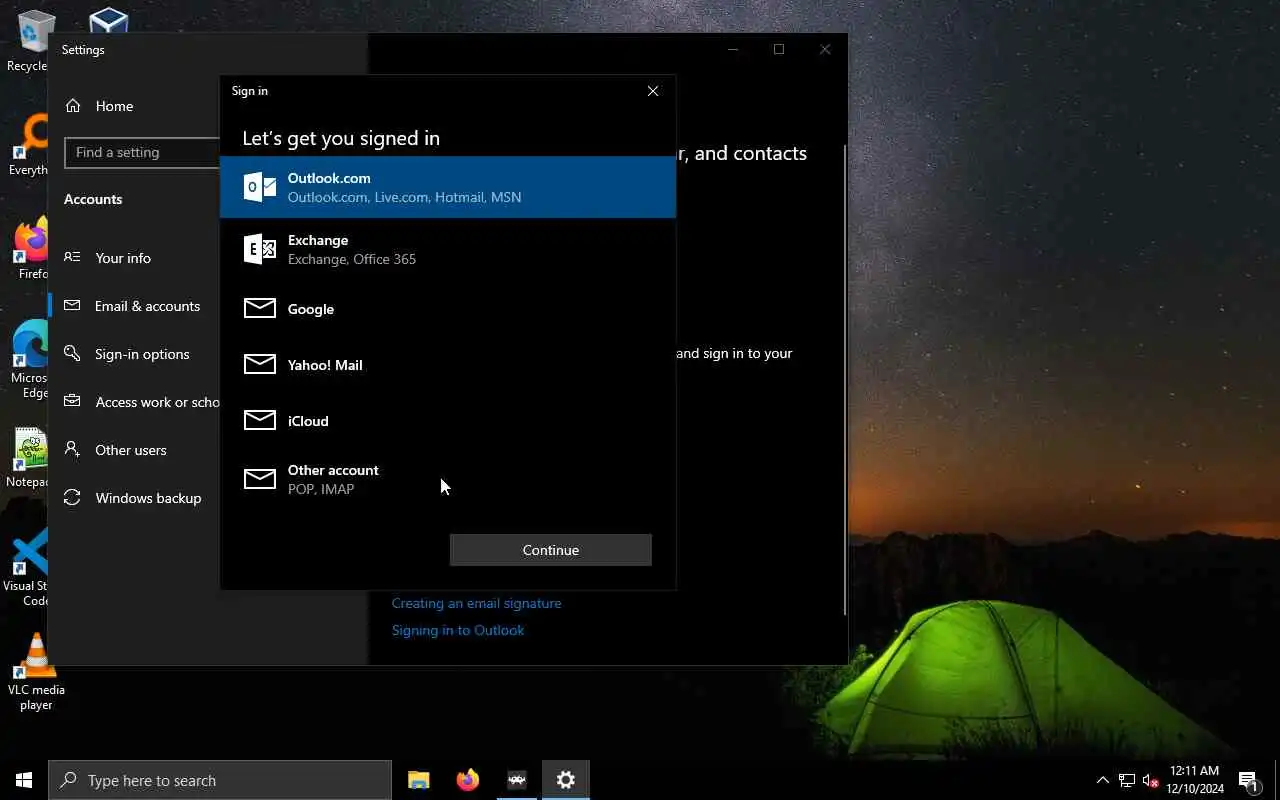Launch Firefox from the taskbar

[x=467, y=780]
